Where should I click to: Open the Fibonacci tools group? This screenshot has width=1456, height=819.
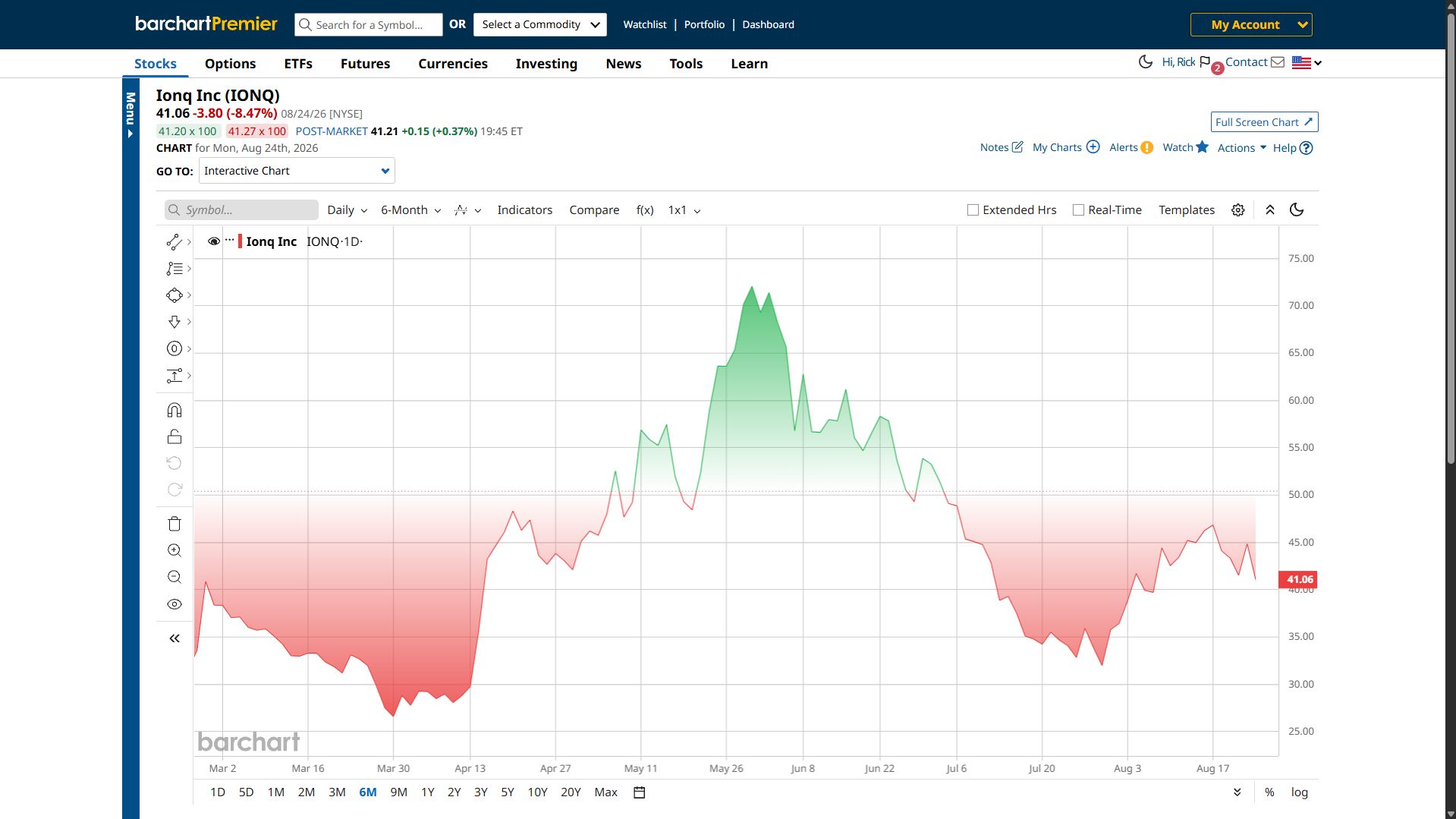pyautogui.click(x=174, y=269)
